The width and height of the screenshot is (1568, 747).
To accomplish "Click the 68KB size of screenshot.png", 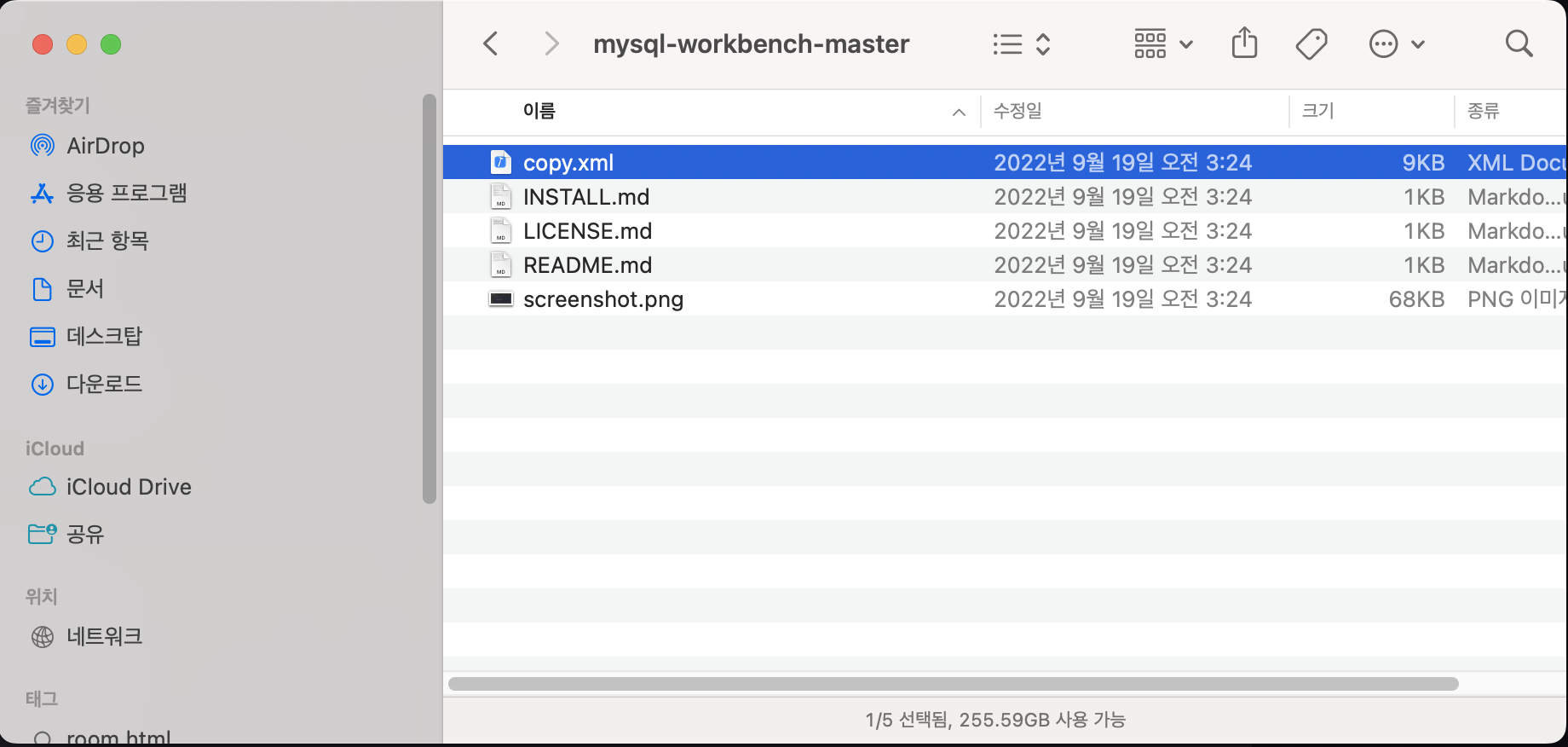I will click(1416, 299).
